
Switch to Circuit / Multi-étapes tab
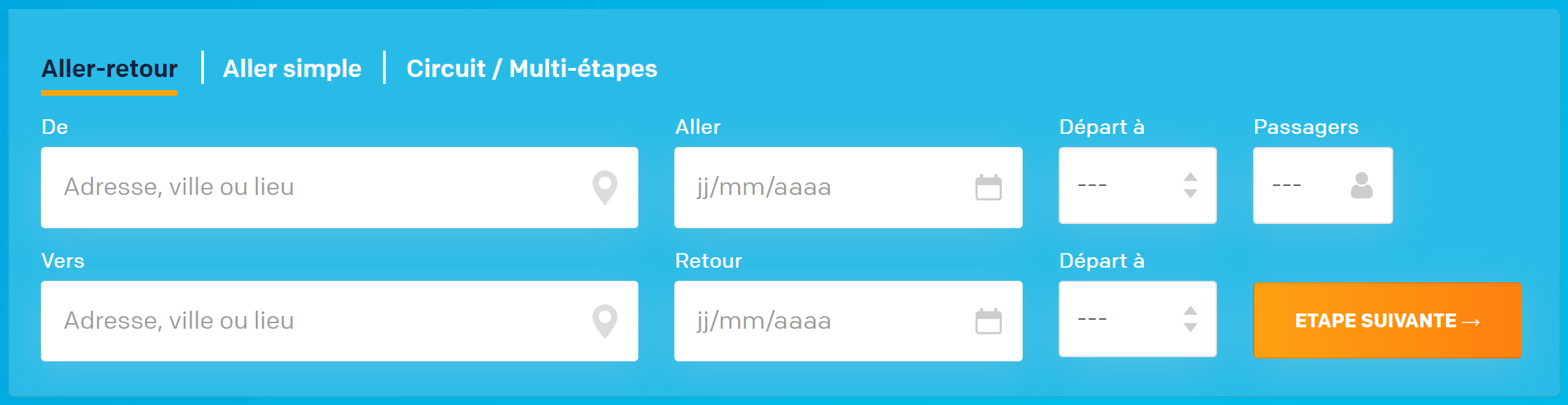click(x=531, y=69)
